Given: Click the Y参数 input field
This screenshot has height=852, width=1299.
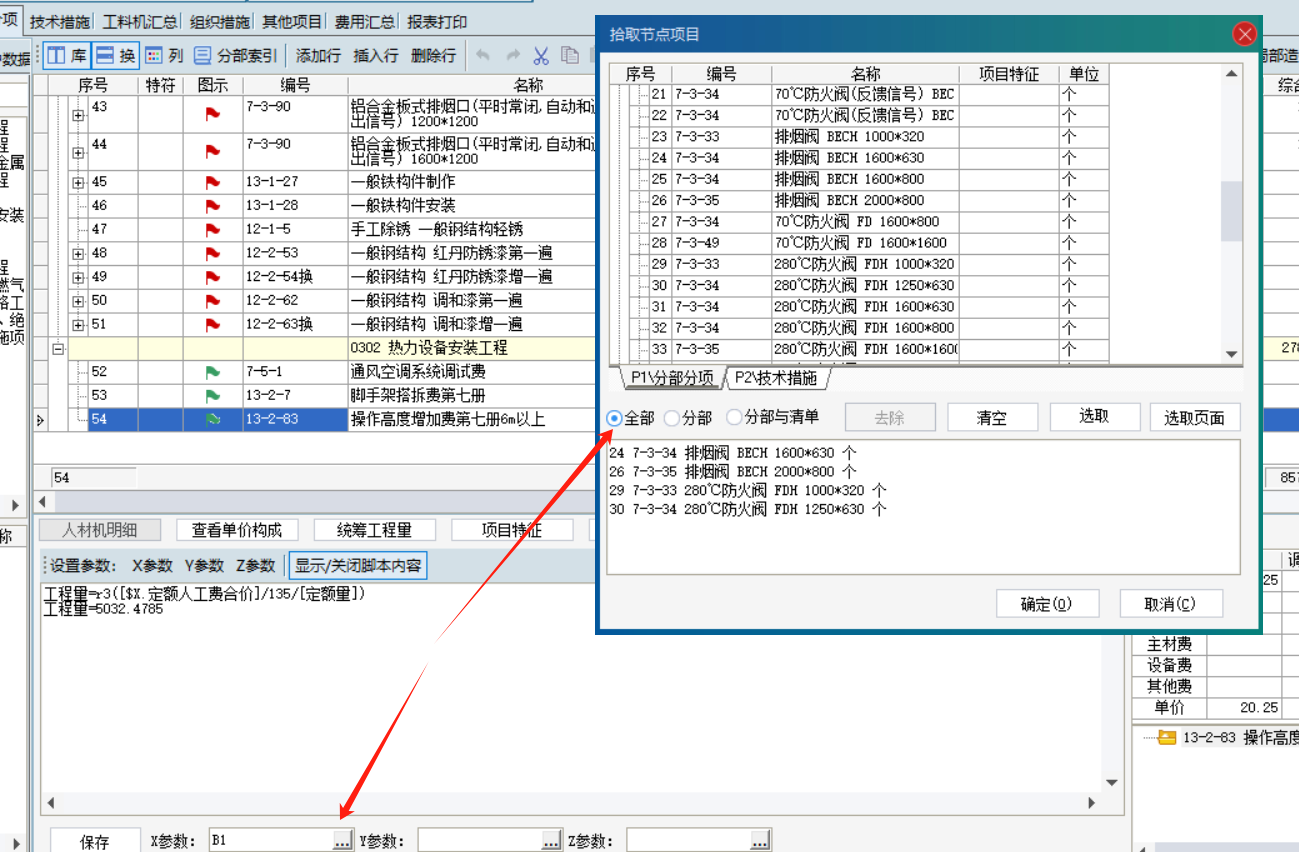Looking at the screenshot, I should (479, 841).
